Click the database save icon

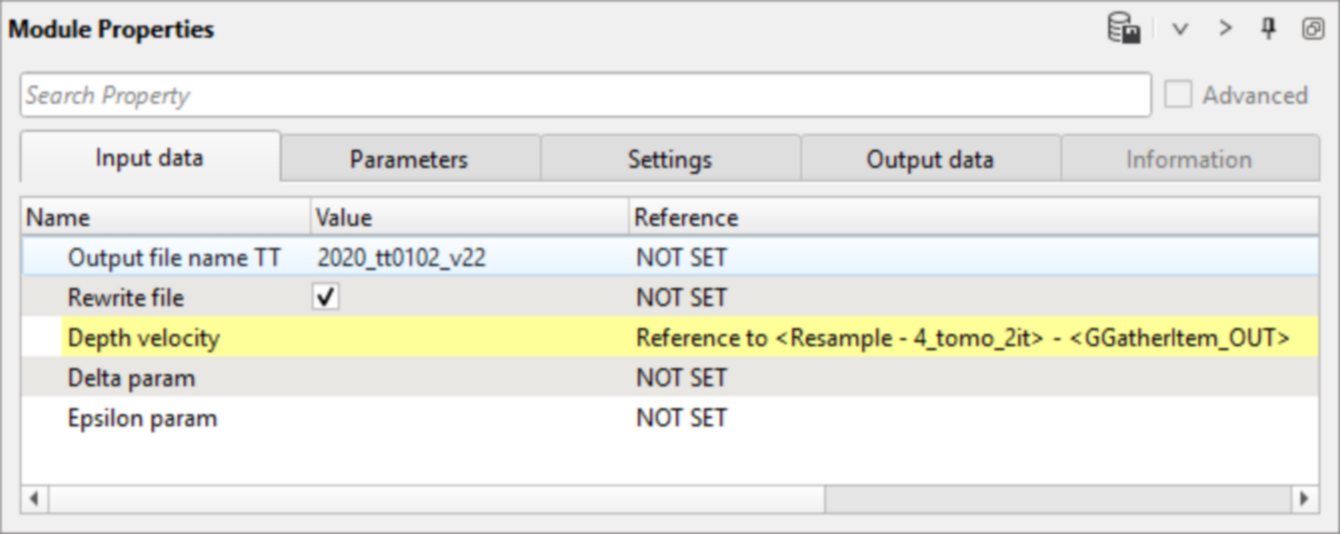point(1124,29)
